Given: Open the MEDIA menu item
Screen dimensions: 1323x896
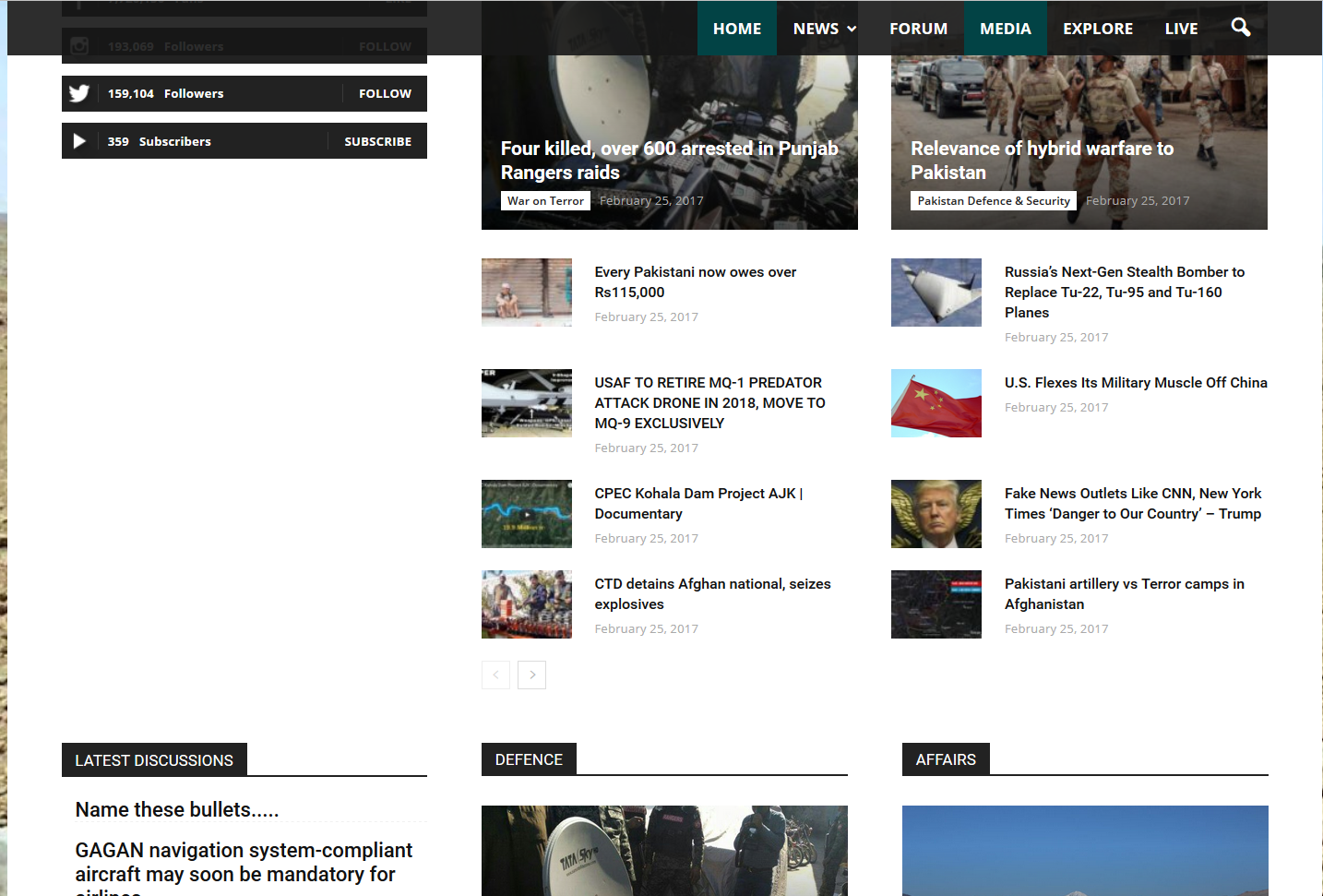Looking at the screenshot, I should [1006, 29].
